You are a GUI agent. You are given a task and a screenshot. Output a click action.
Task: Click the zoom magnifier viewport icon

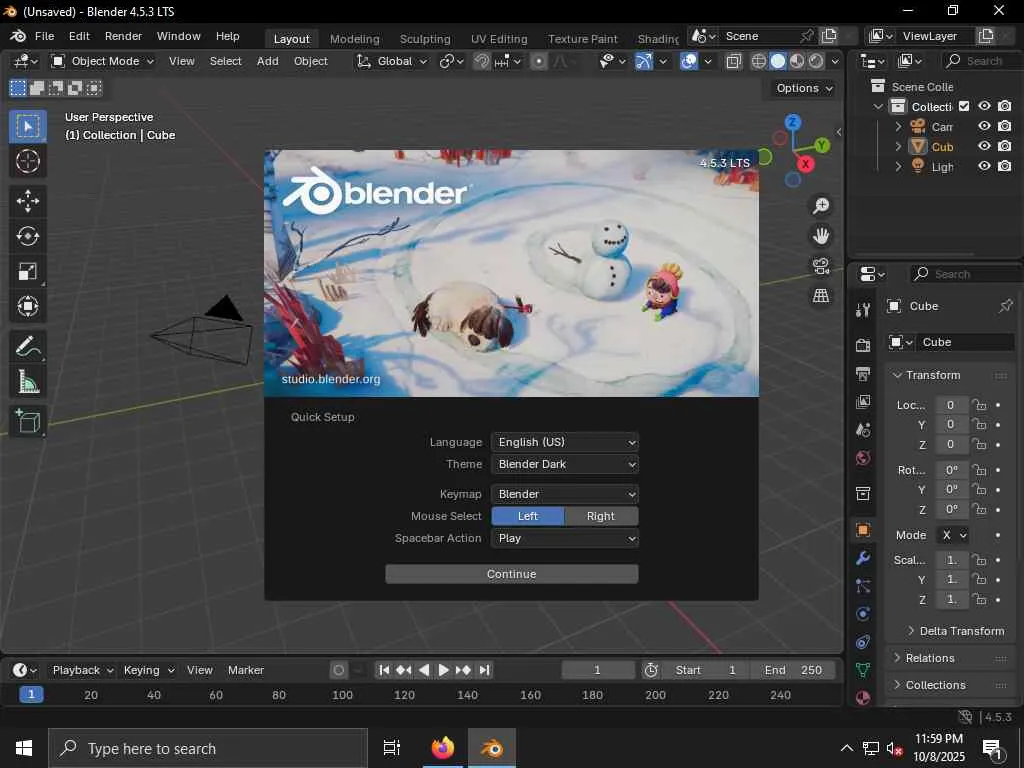coord(821,206)
